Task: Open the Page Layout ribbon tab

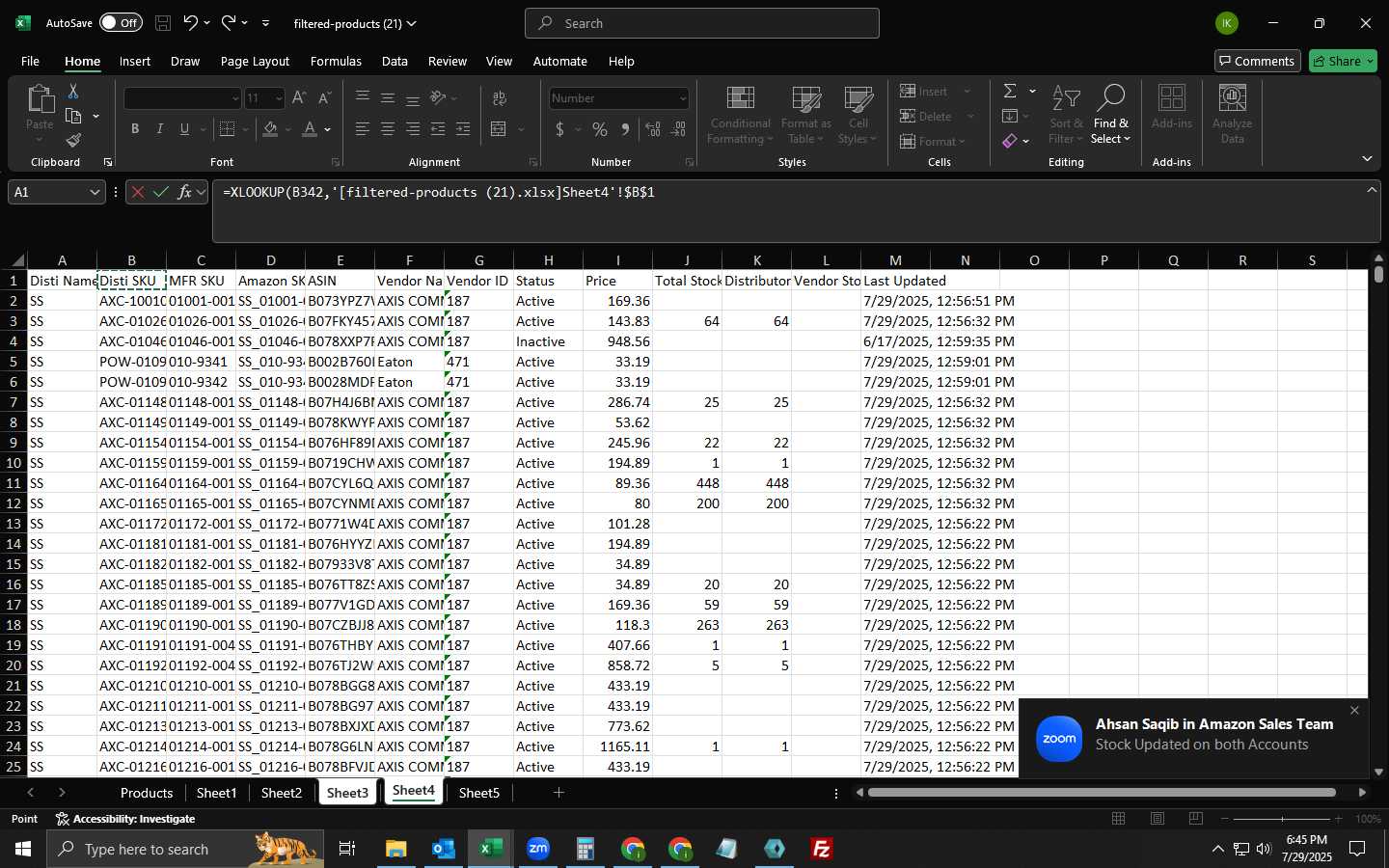Action: coord(255,61)
